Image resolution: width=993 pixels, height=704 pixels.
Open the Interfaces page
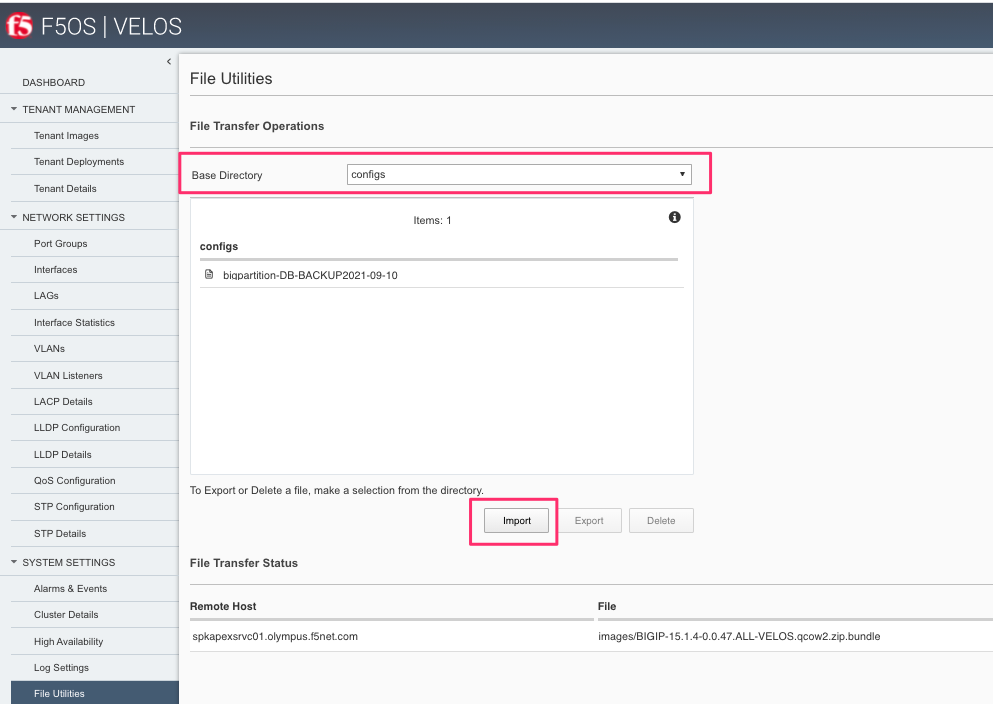coord(56,270)
